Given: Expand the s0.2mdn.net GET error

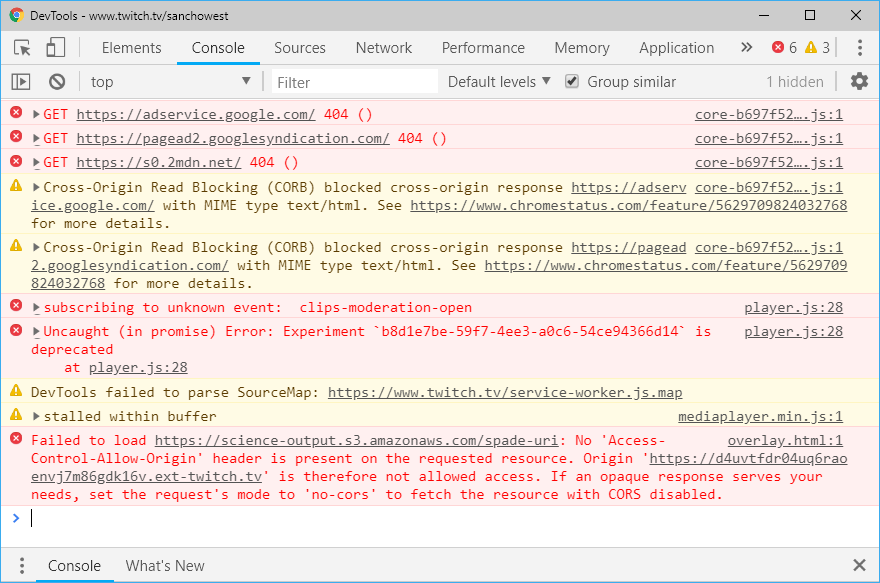Looking at the screenshot, I should point(36,163).
